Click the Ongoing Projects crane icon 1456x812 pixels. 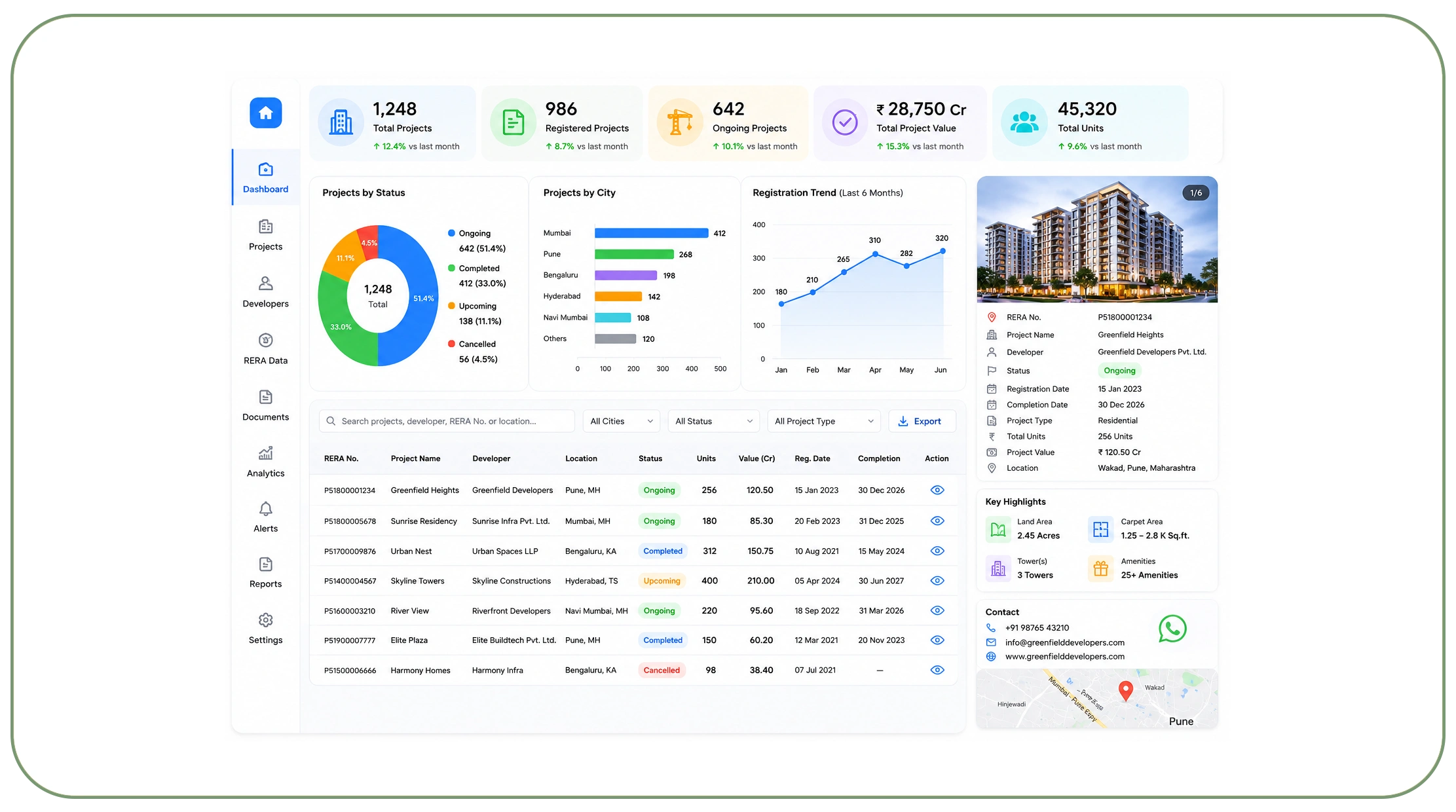[x=680, y=122]
